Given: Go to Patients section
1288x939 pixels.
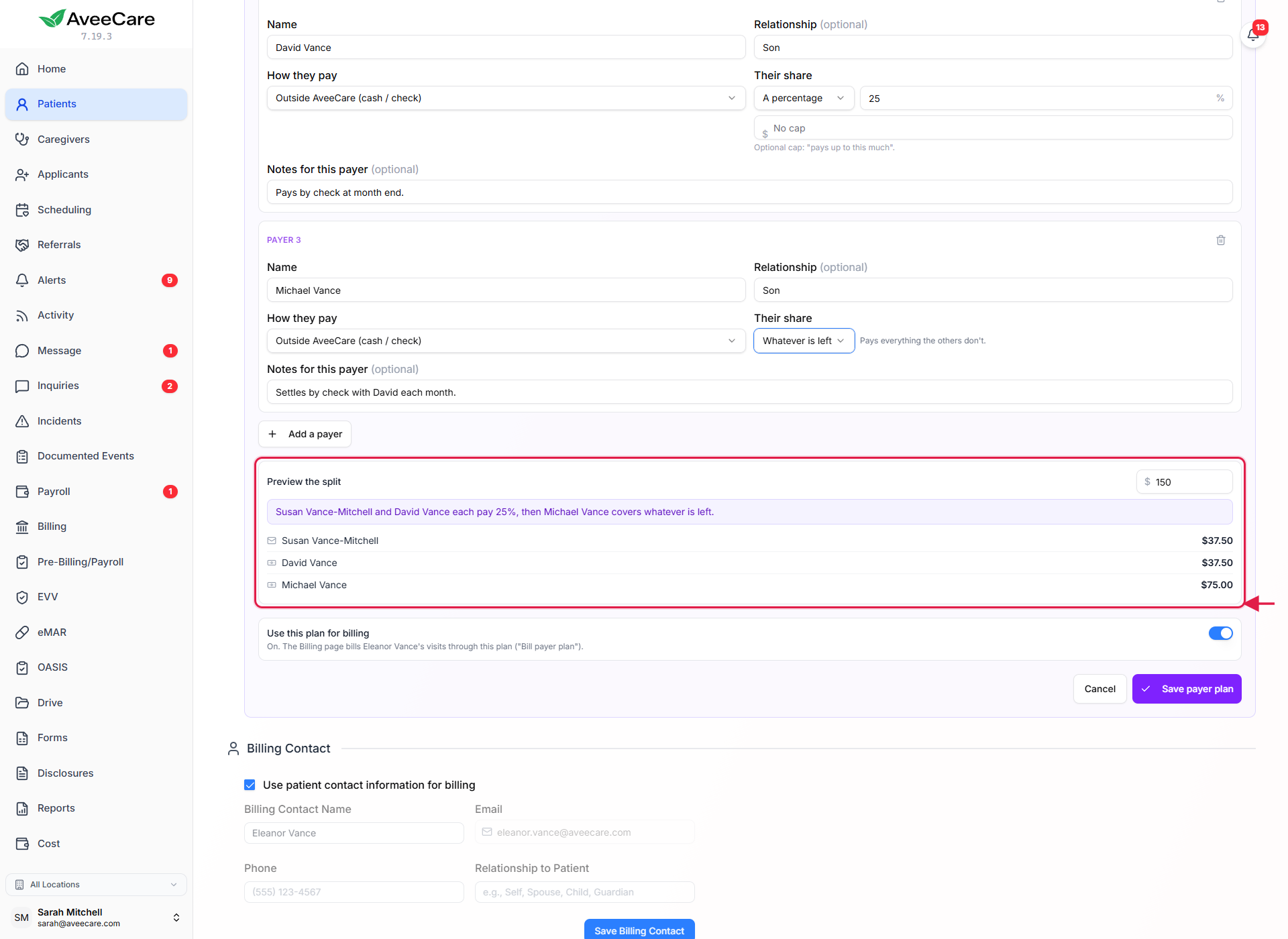Looking at the screenshot, I should (96, 104).
